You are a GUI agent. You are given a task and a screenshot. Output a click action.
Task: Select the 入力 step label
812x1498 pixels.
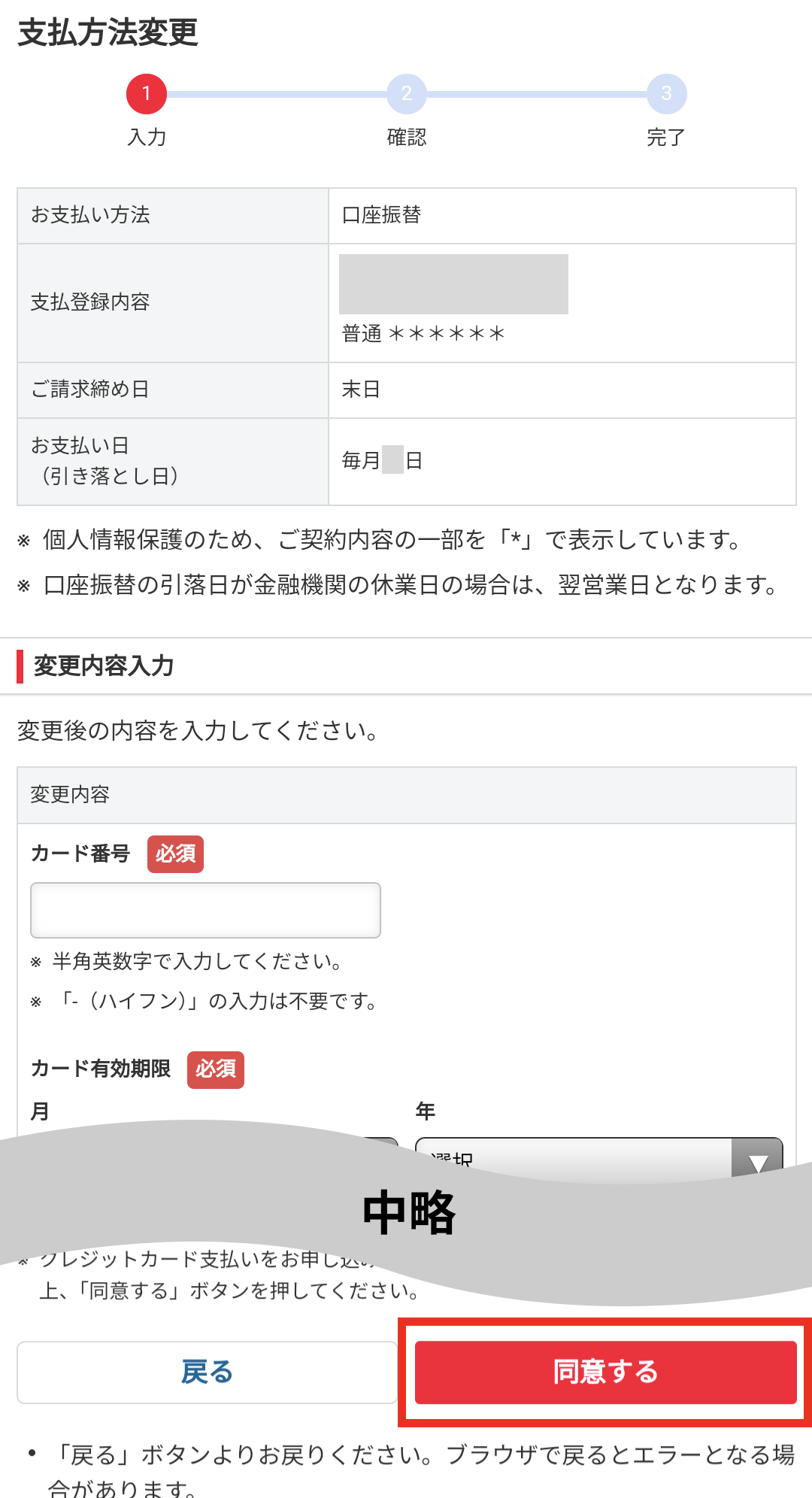[x=147, y=138]
